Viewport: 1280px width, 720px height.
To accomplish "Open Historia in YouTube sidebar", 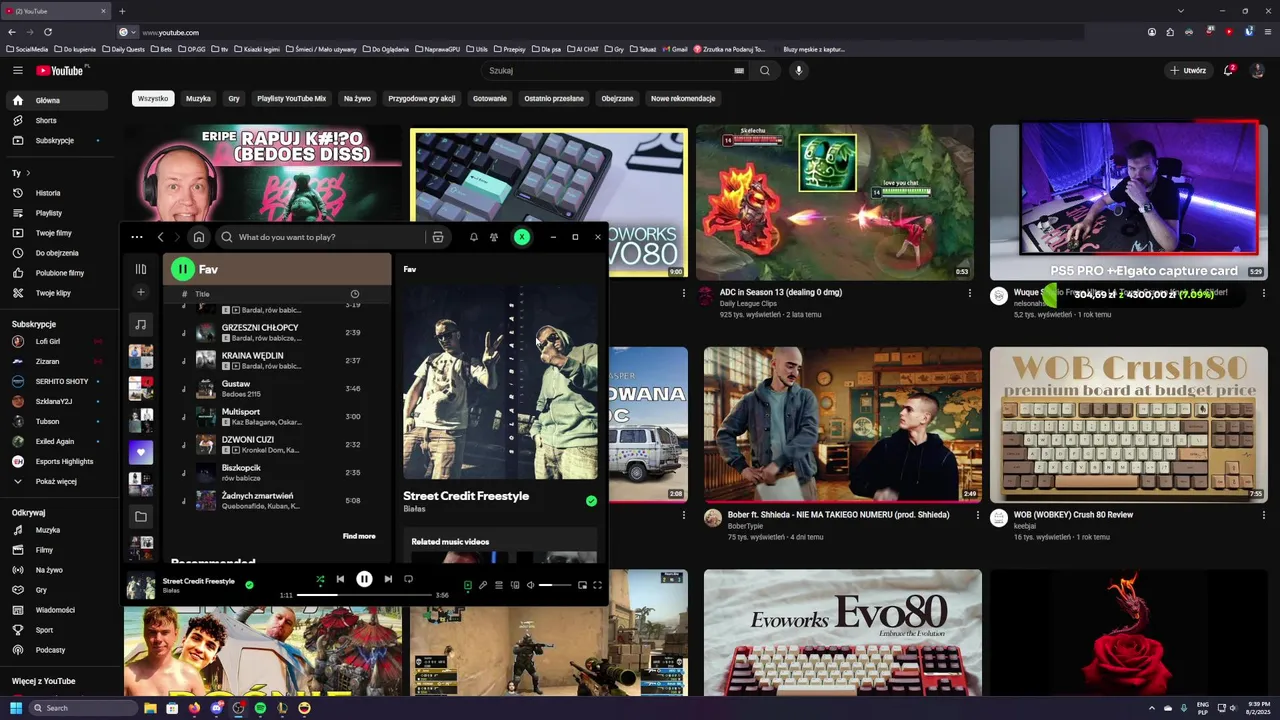I will (55, 193).
